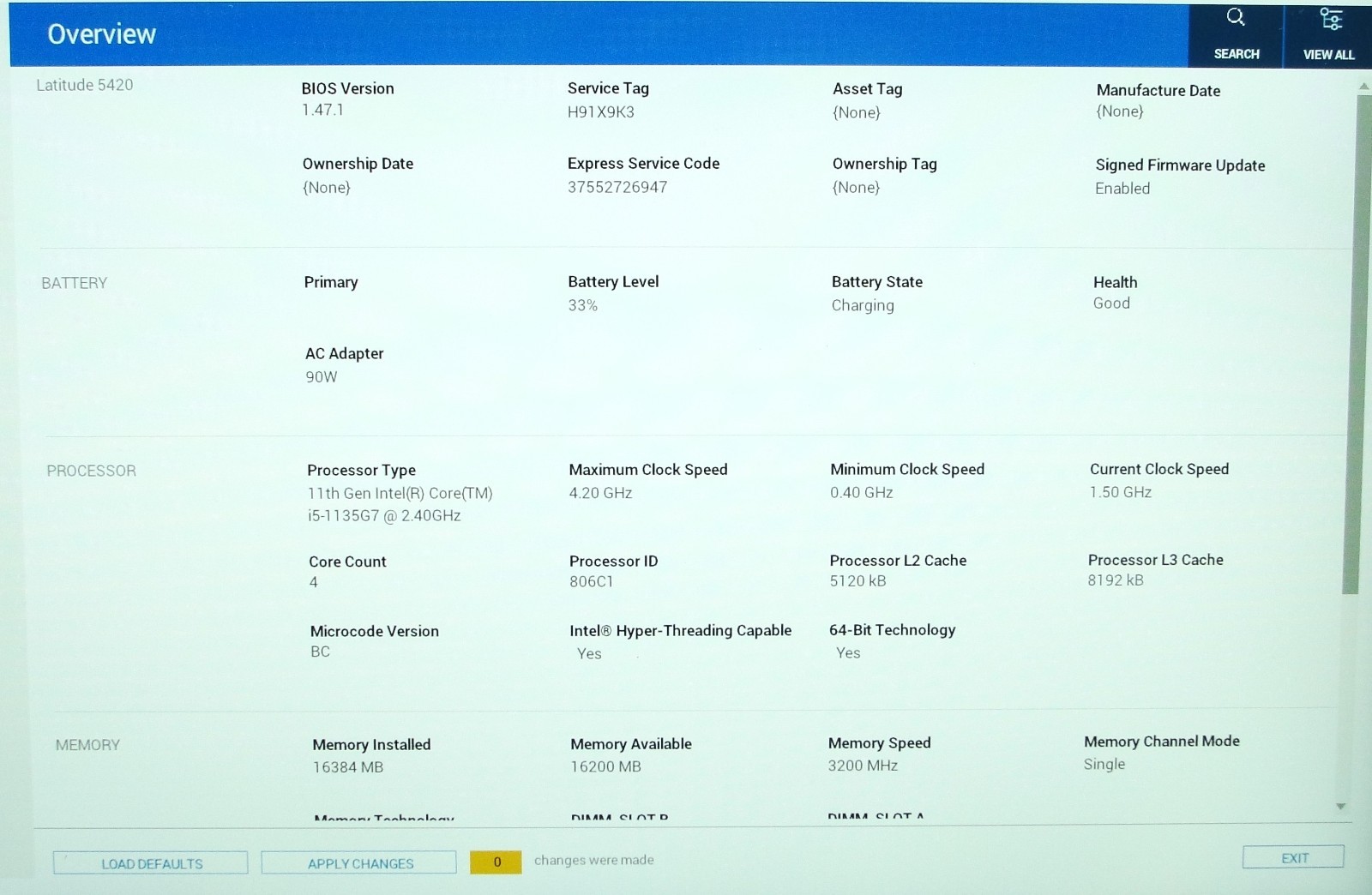The width and height of the screenshot is (1372, 895).
Task: Click the scrollbar down arrow
Action: pyautogui.click(x=1341, y=807)
